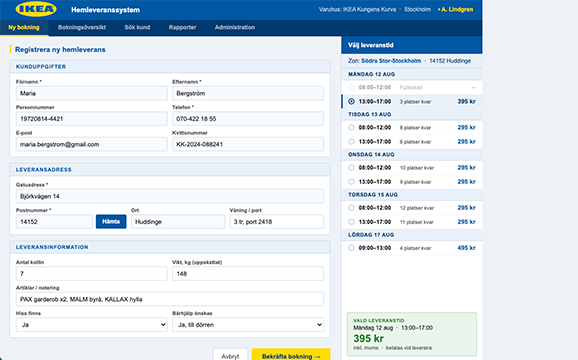Open the Rapporter tab

click(x=182, y=27)
